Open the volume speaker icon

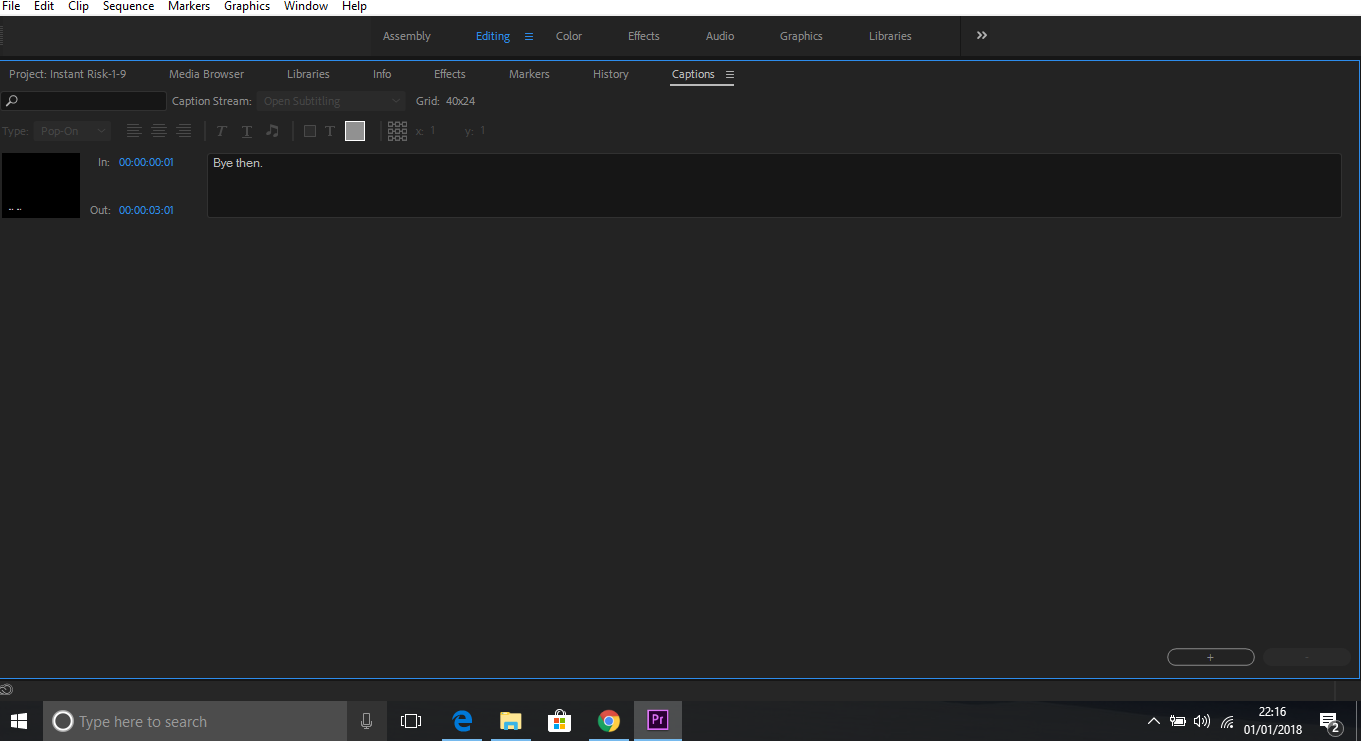[1202, 721]
